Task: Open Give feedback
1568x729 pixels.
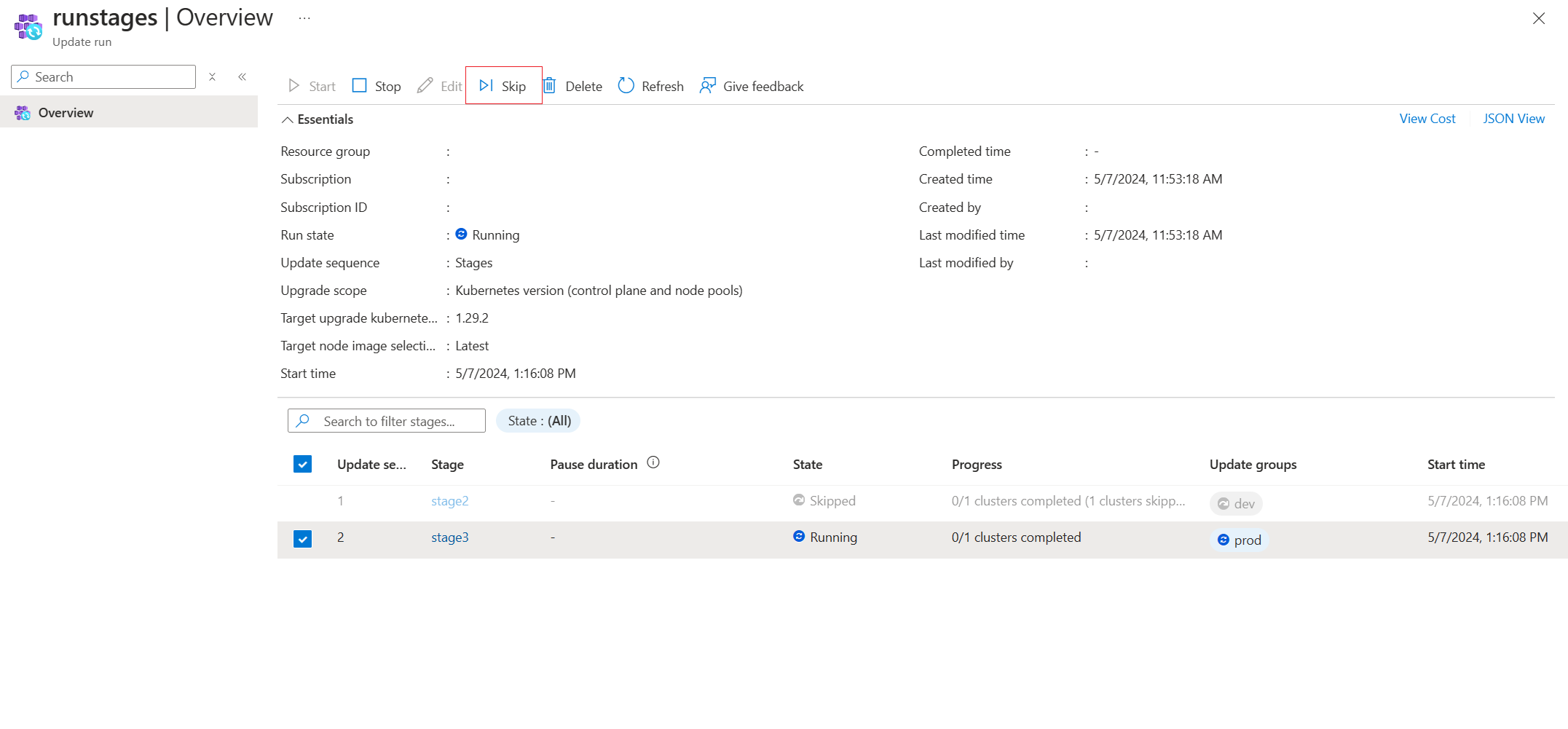Action: [x=752, y=86]
